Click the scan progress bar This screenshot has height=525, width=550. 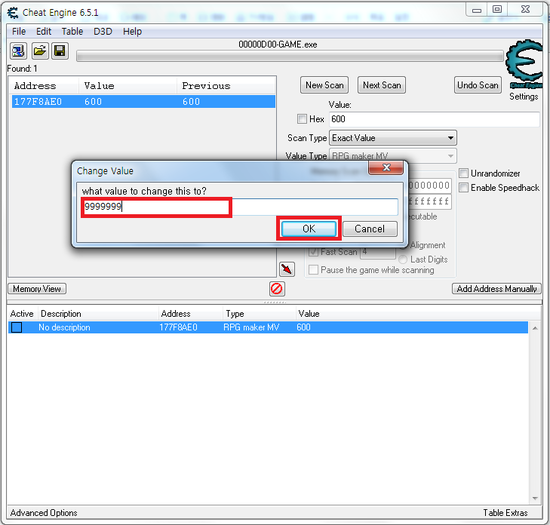pos(290,56)
